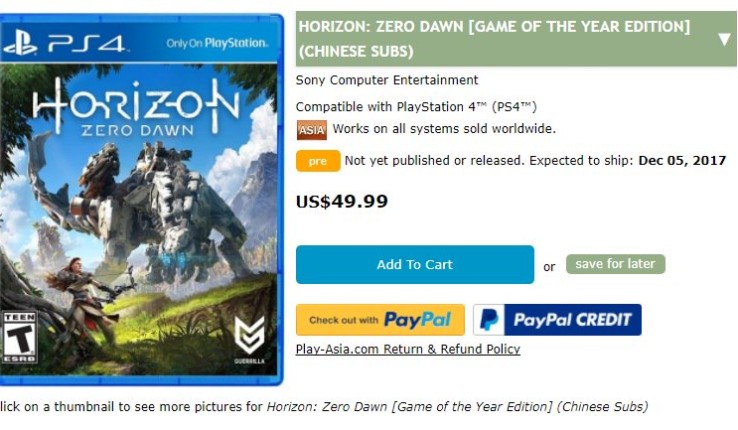Screen dimensions: 738x430
Task: Click the orange "pre" pre-order badge
Action: click(x=318, y=161)
